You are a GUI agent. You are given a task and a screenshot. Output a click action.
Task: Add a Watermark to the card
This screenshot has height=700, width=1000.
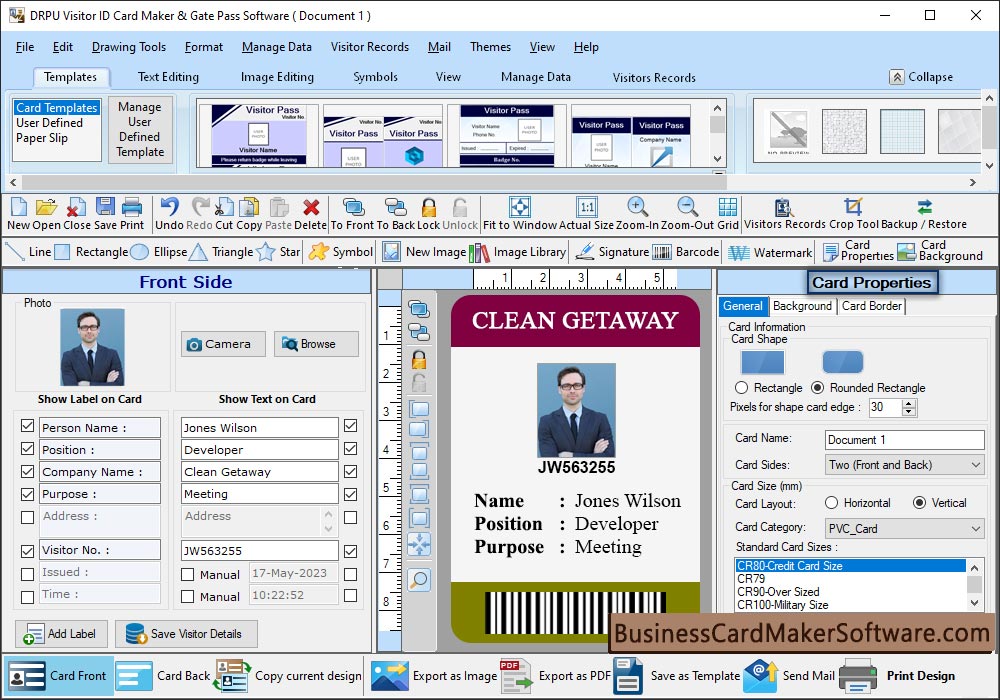click(770, 252)
